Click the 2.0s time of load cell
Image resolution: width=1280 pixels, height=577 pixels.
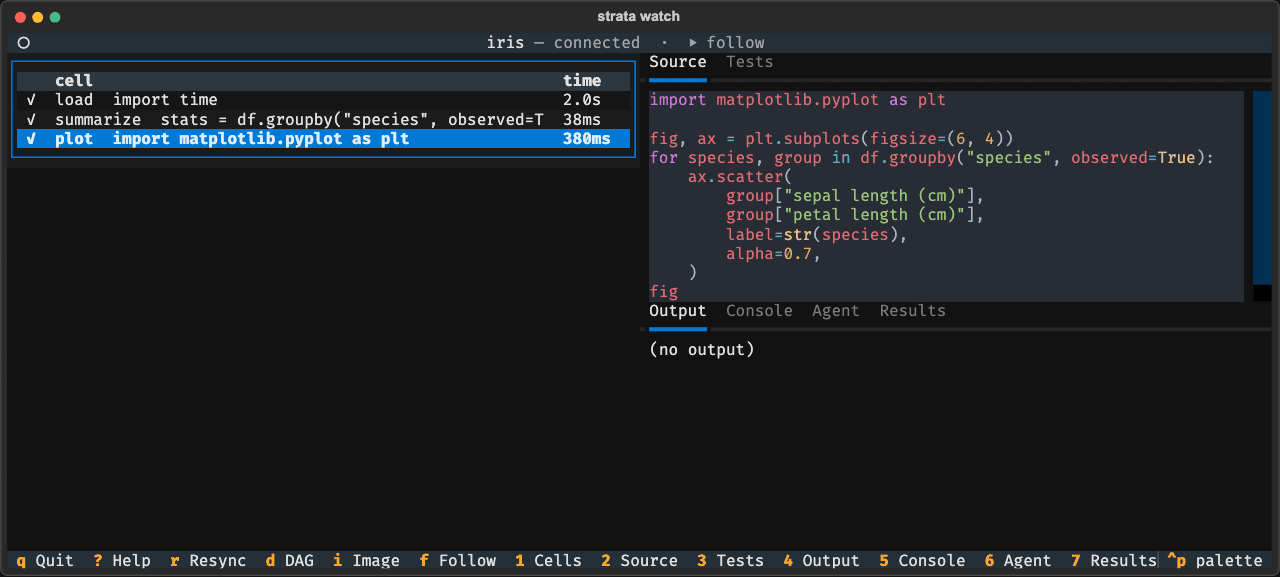click(582, 100)
